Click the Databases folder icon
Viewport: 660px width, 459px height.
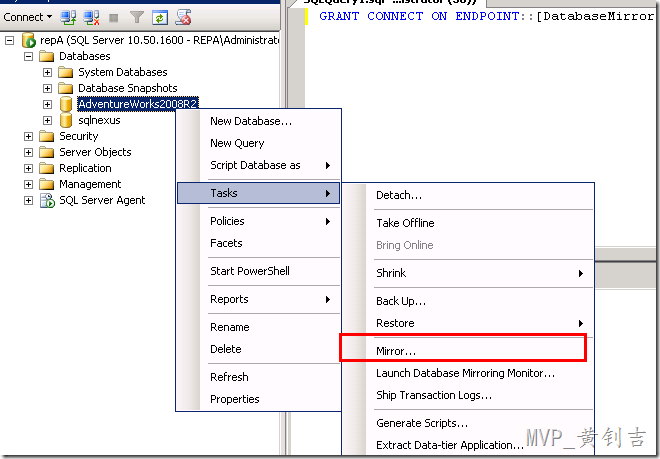pos(46,56)
